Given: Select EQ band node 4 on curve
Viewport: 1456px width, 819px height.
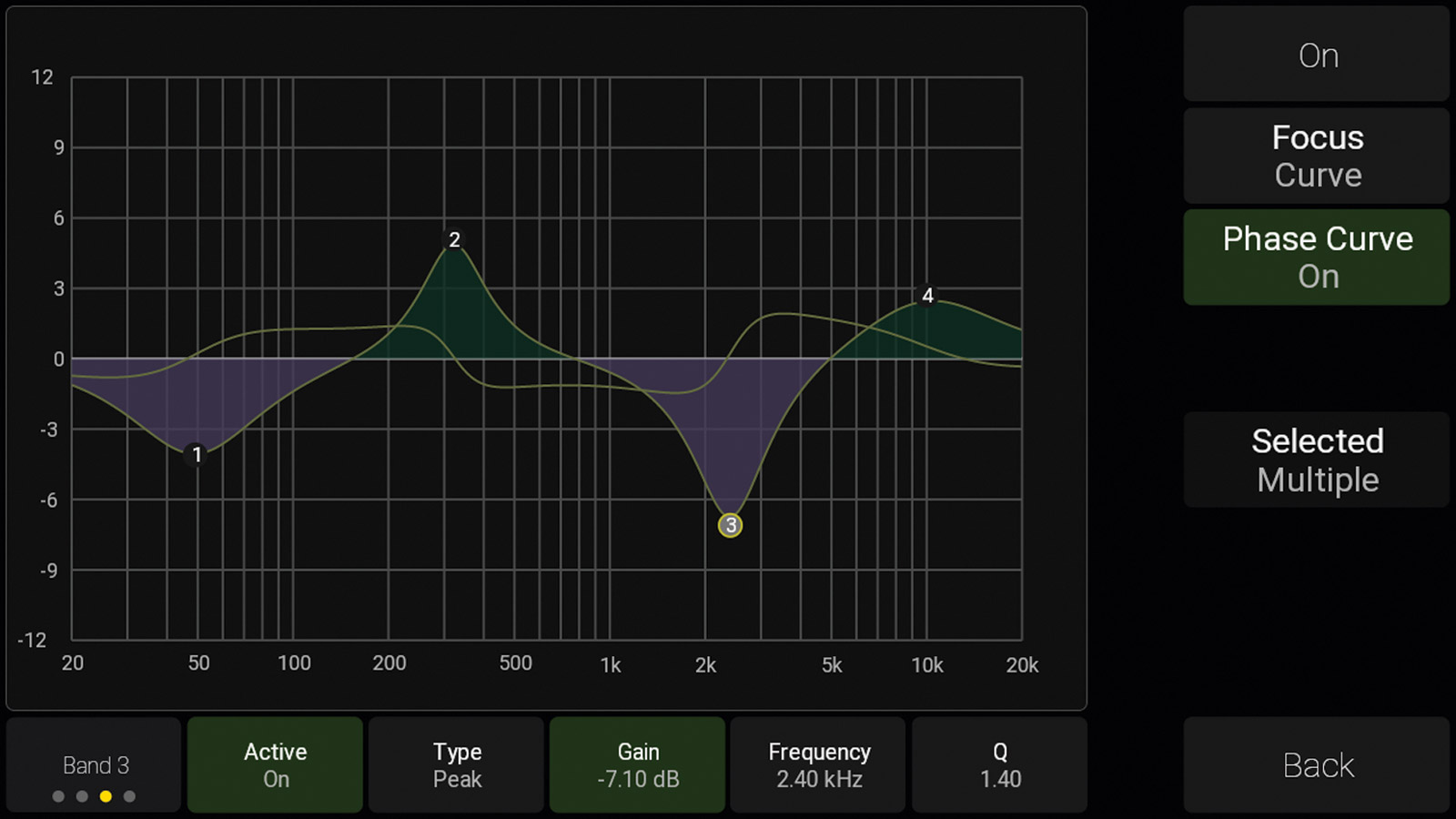Looking at the screenshot, I should point(927,296).
